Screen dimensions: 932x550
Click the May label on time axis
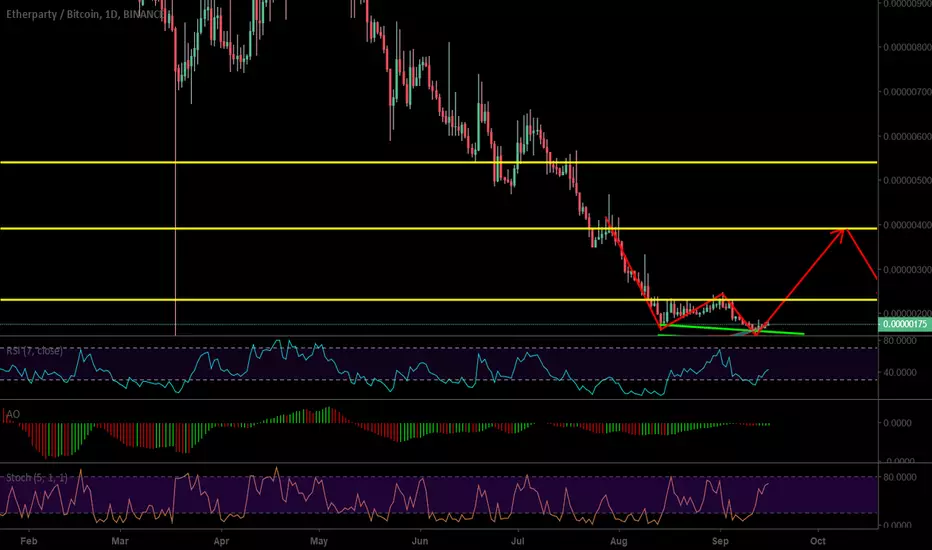(x=319, y=540)
